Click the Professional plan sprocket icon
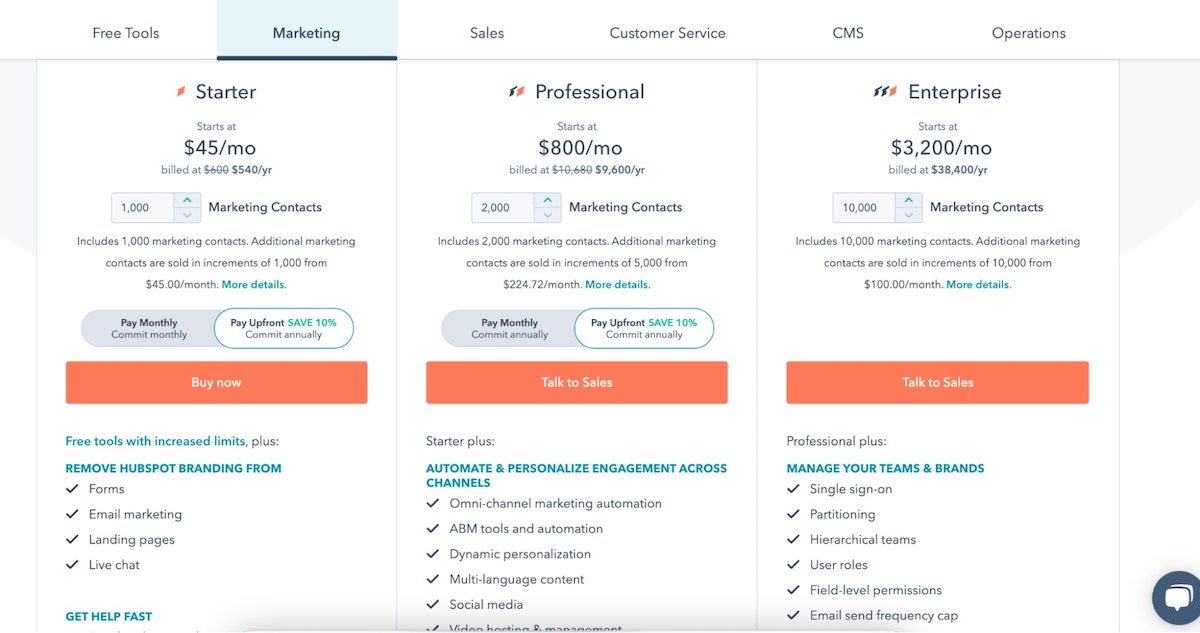Viewport: 1200px width, 633px height. pos(516,92)
